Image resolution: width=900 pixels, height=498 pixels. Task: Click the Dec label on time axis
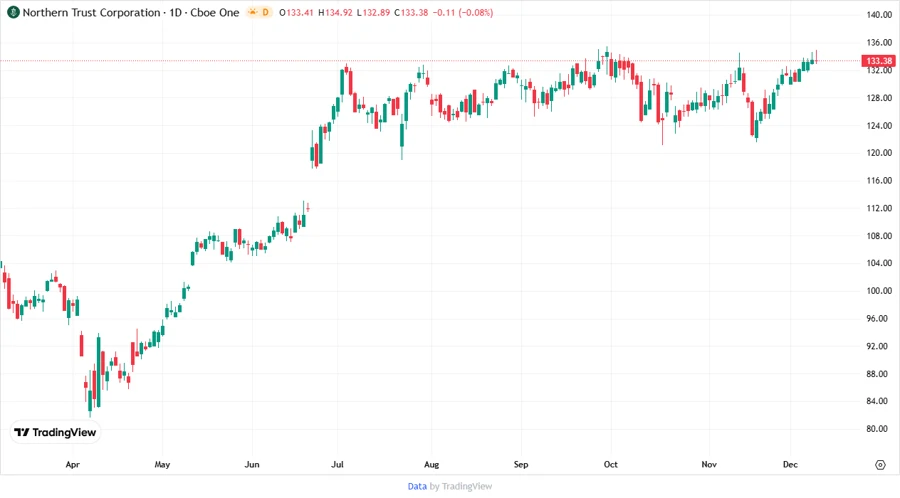click(790, 465)
